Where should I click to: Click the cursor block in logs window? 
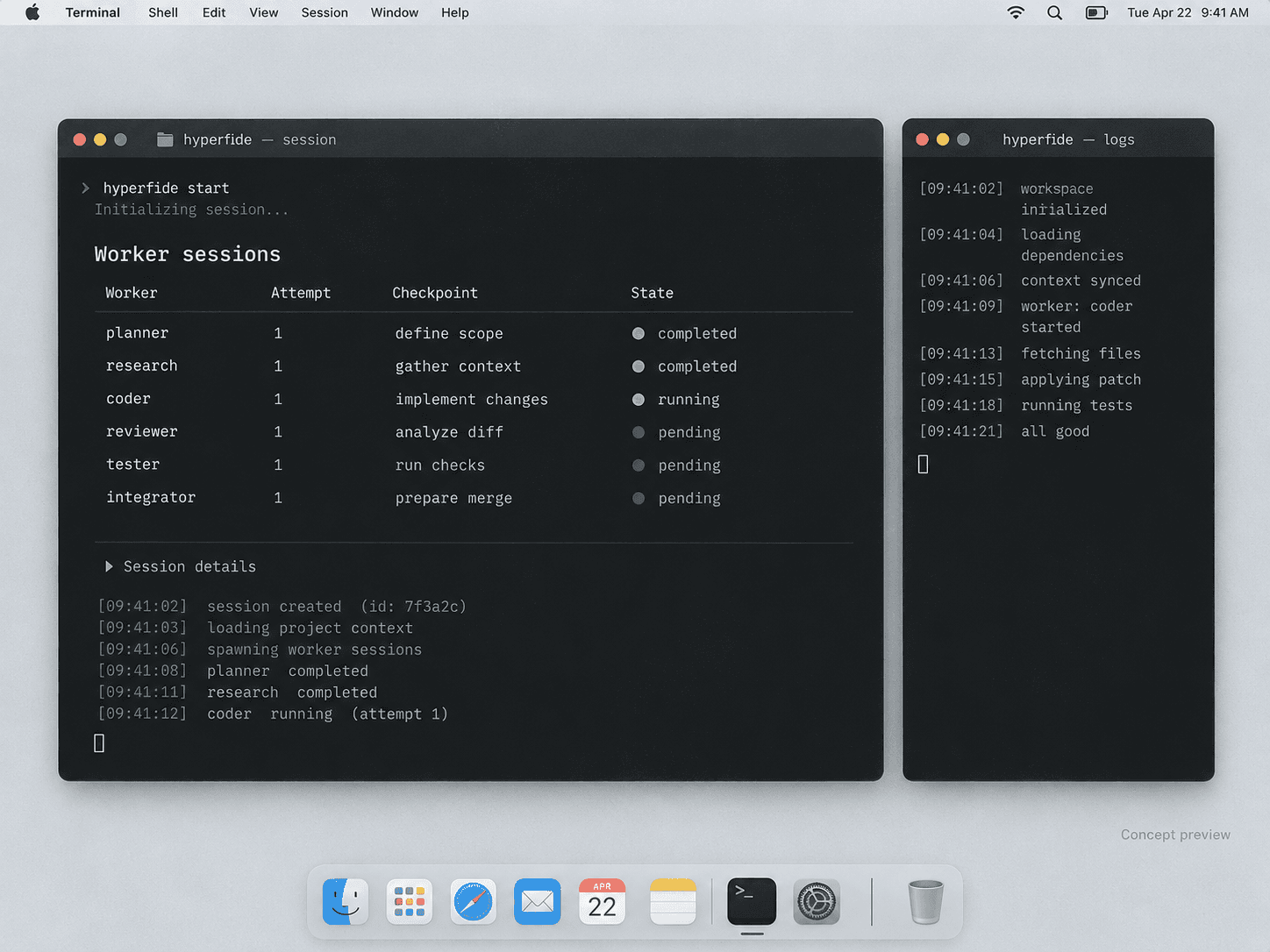pos(923,464)
